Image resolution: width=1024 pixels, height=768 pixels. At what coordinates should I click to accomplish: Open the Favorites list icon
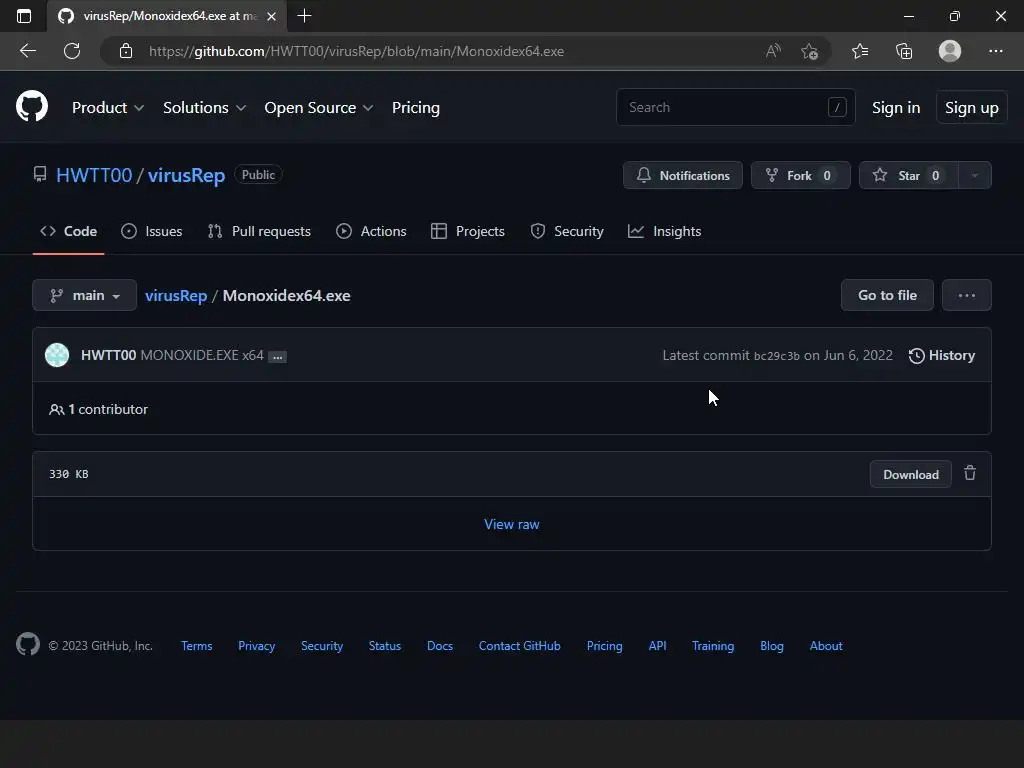pos(860,51)
